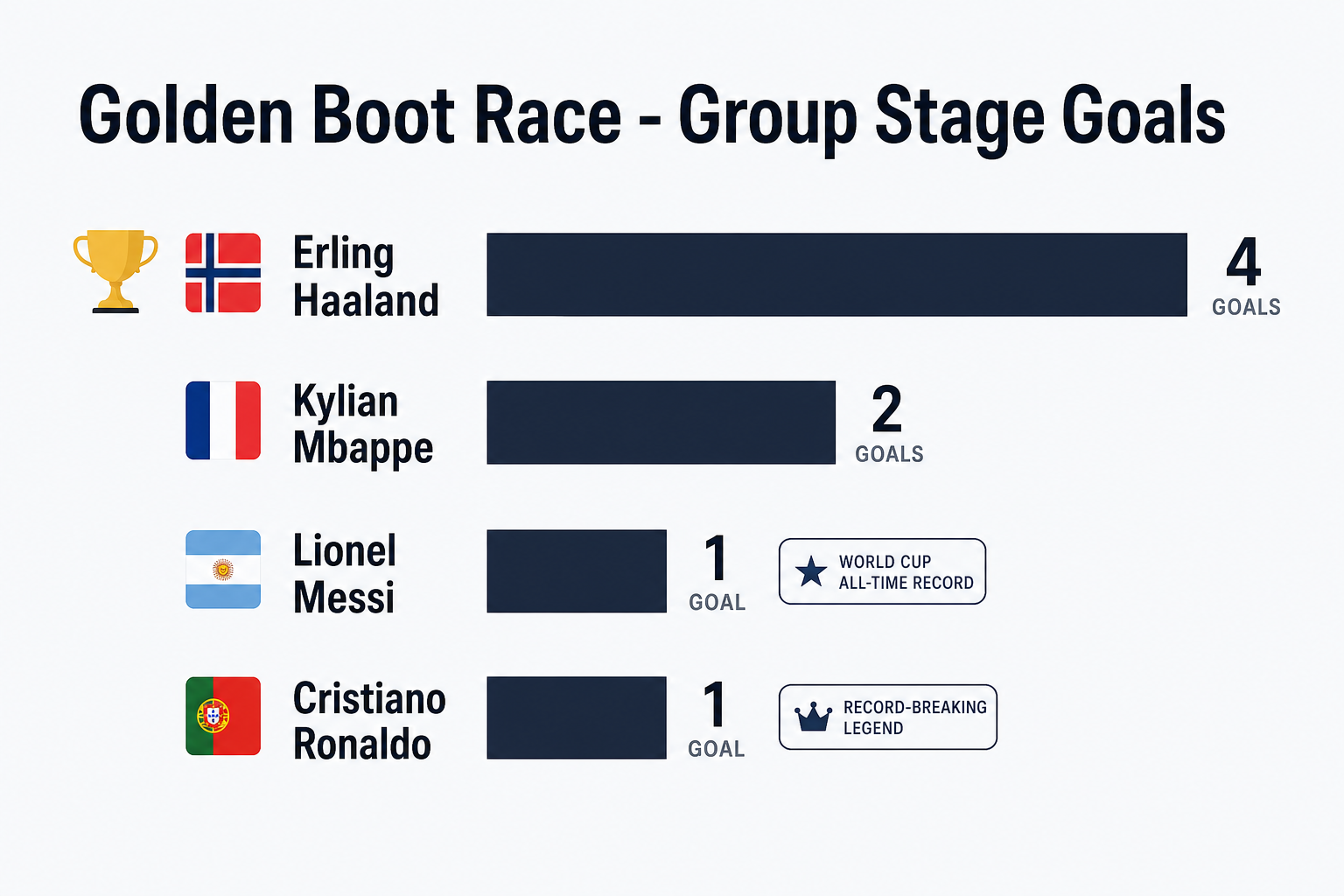
Task: Click the Argentina flag icon
Action: (223, 570)
